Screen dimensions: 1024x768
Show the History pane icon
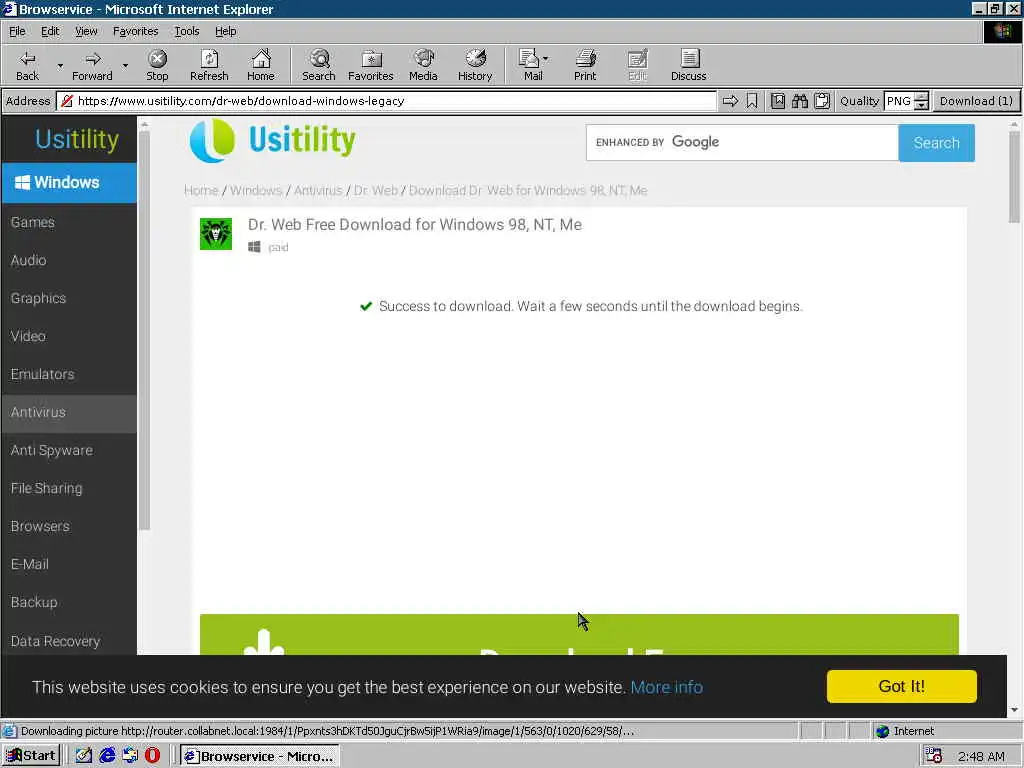[475, 65]
